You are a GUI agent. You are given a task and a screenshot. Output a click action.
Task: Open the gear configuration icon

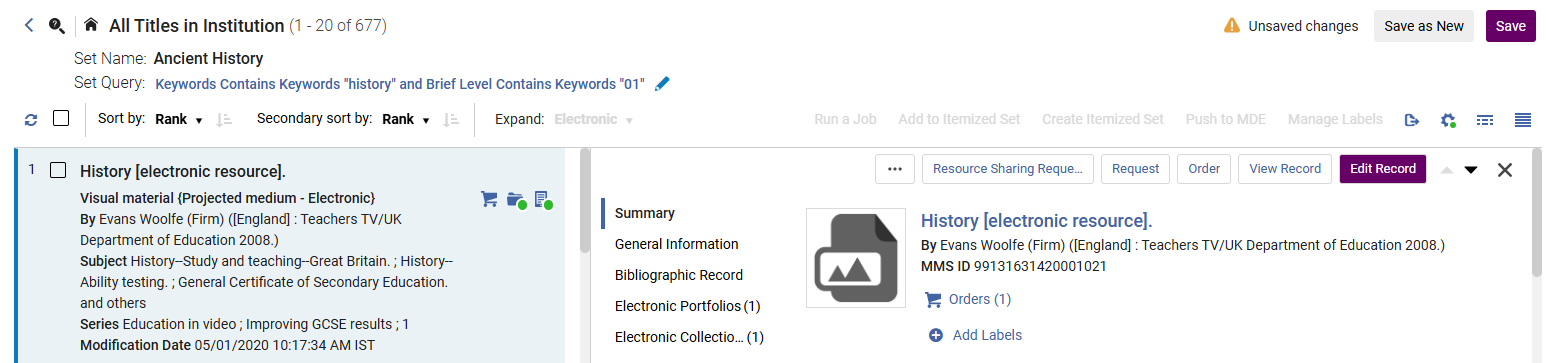pos(1448,120)
